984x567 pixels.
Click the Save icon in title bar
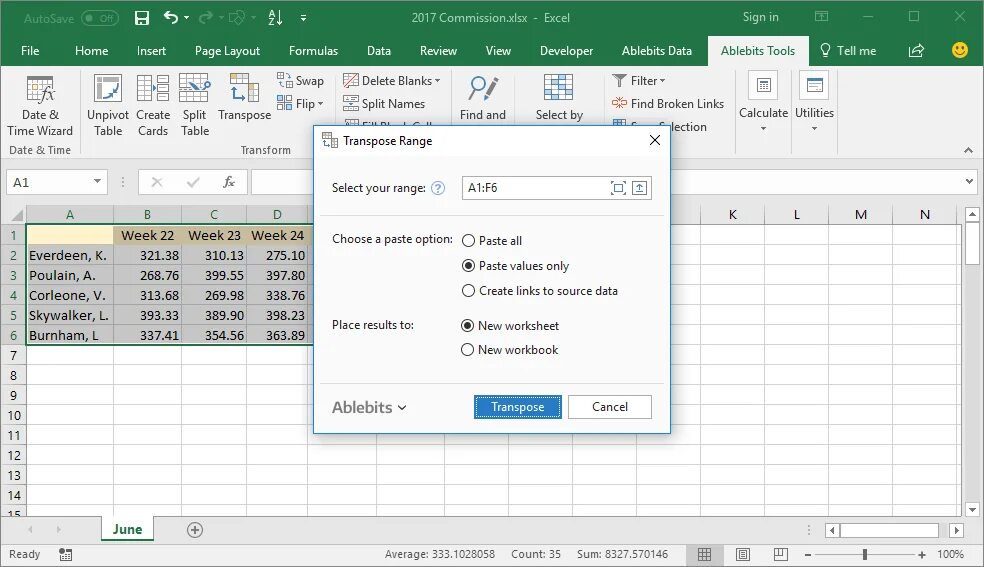142,18
